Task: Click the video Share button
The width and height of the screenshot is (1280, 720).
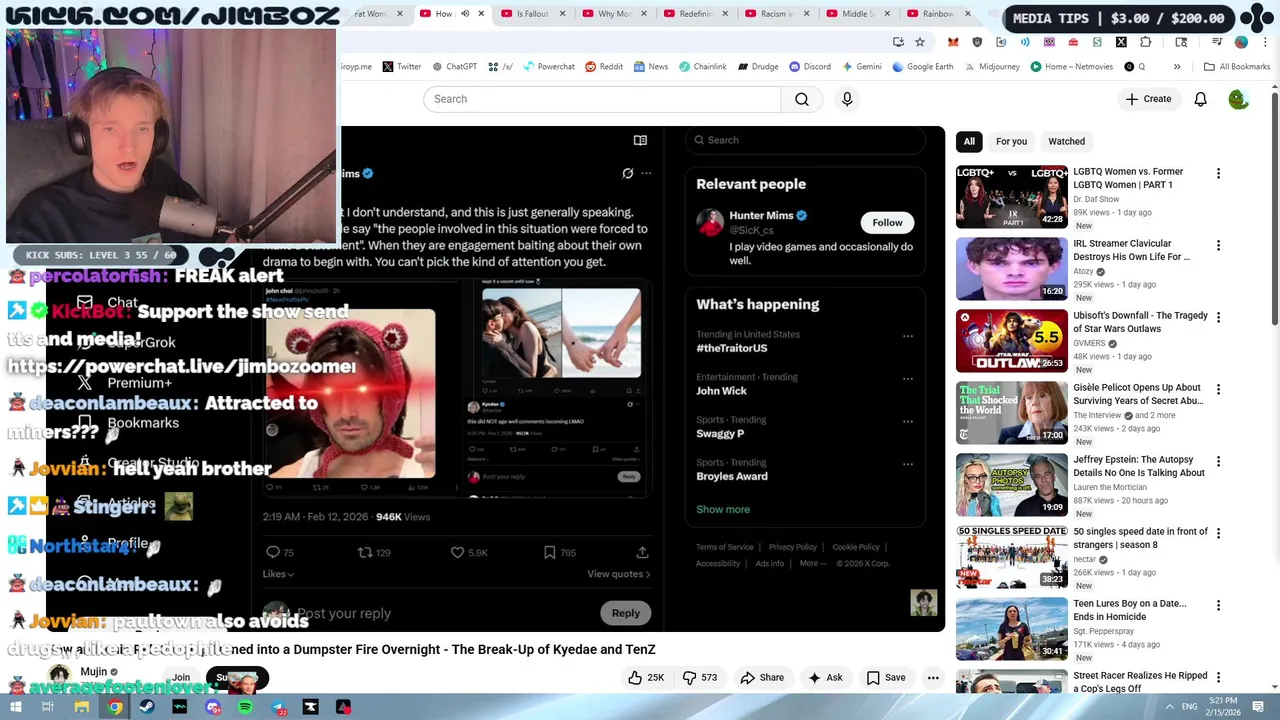Action: [762, 677]
